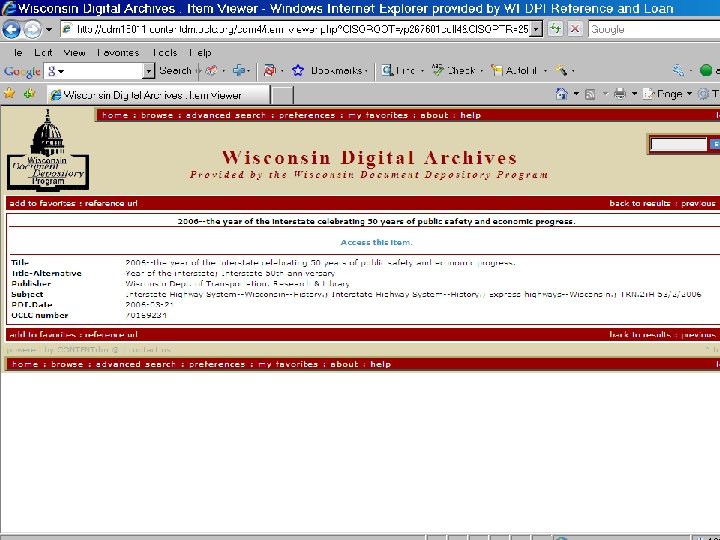Click the browser Forward arrow button

32,30
